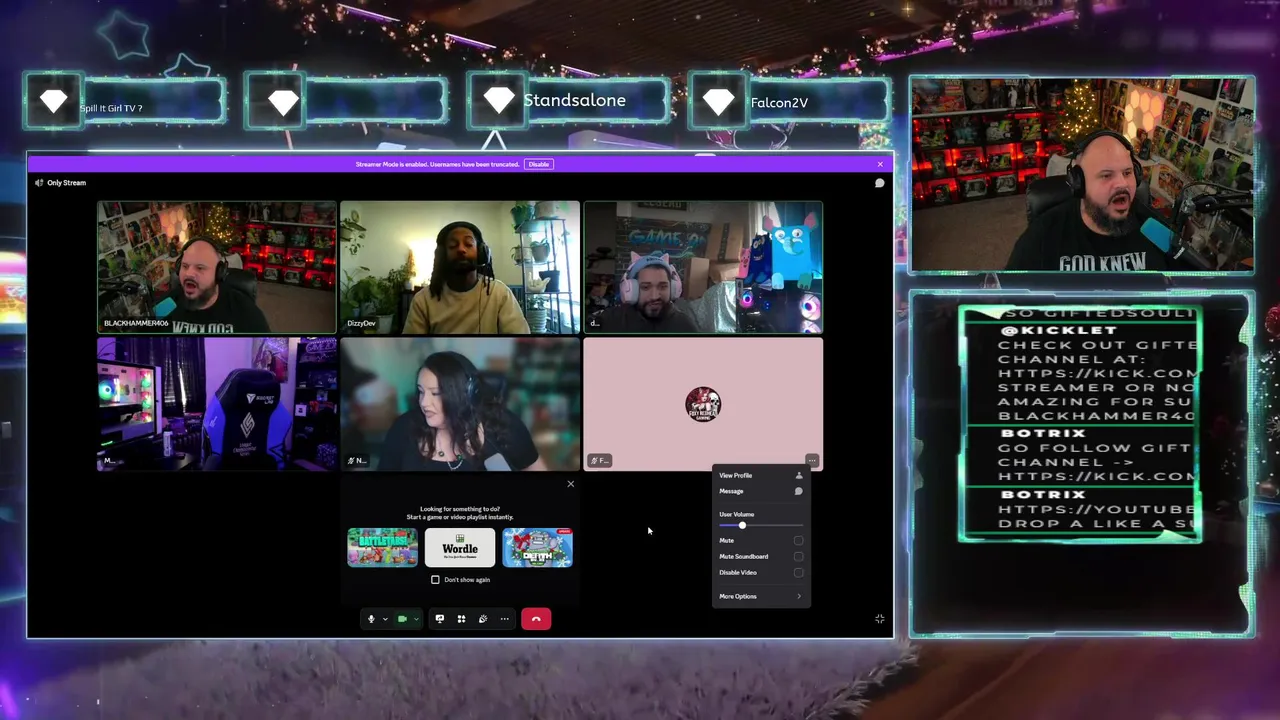This screenshot has height=720, width=1280.
Task: Click the Falcon2V badge in overlay
Action: (790, 102)
